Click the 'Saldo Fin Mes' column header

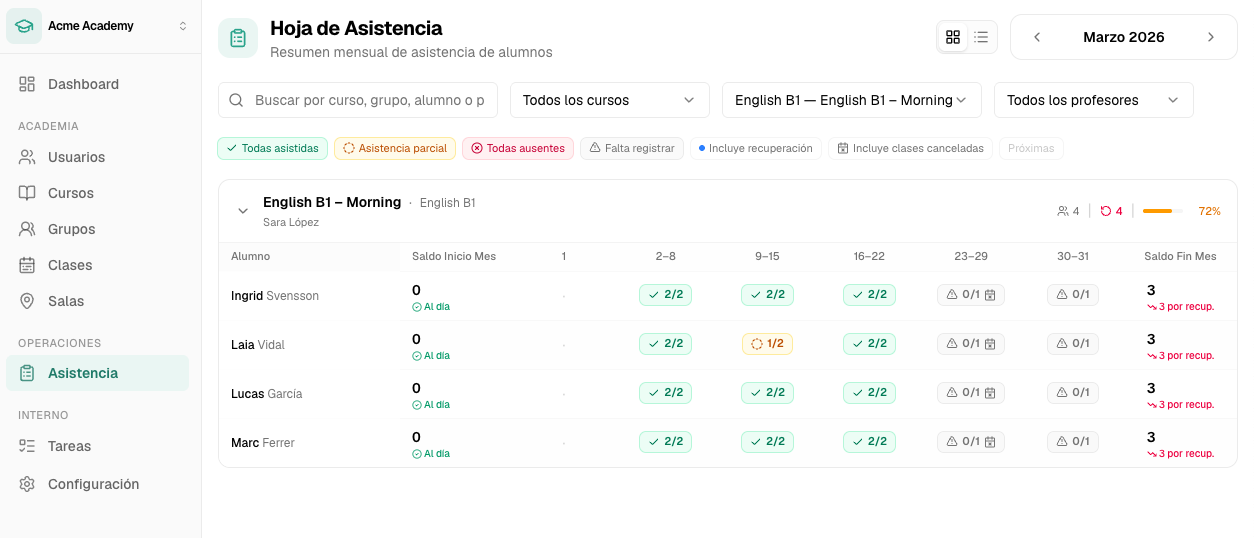(1180, 257)
